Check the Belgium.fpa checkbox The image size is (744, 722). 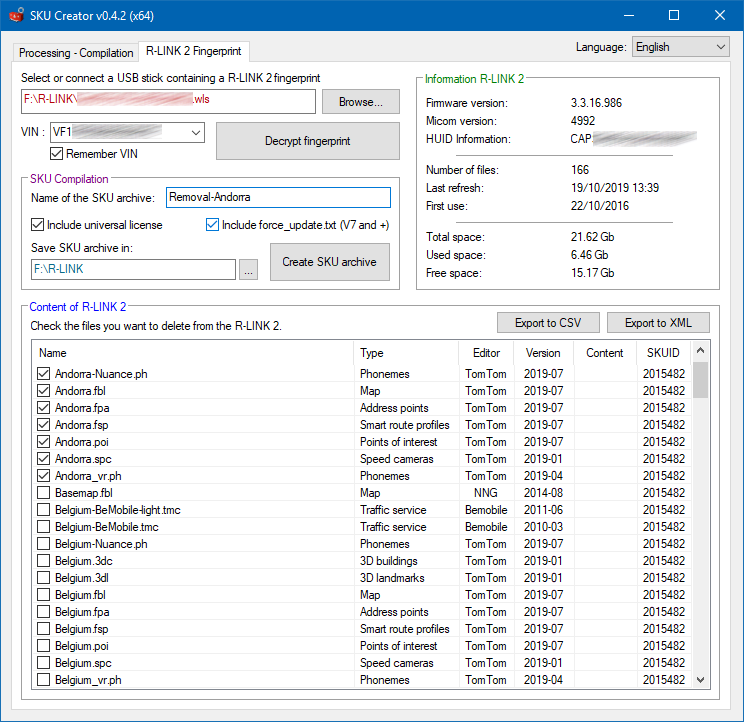[x=44, y=612]
